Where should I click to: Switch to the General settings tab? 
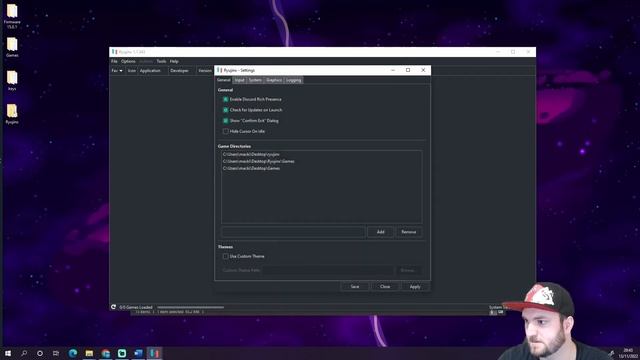click(x=224, y=80)
